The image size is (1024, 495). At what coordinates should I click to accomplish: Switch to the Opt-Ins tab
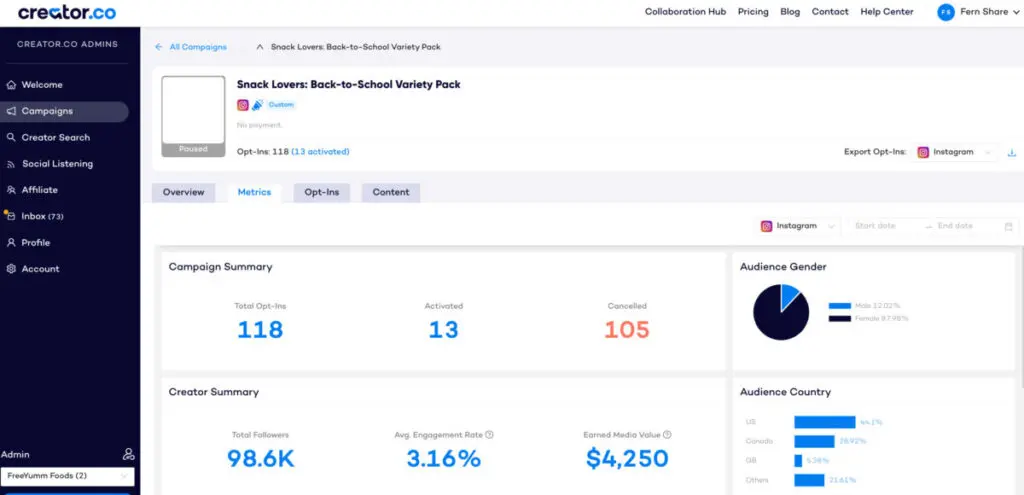(321, 192)
